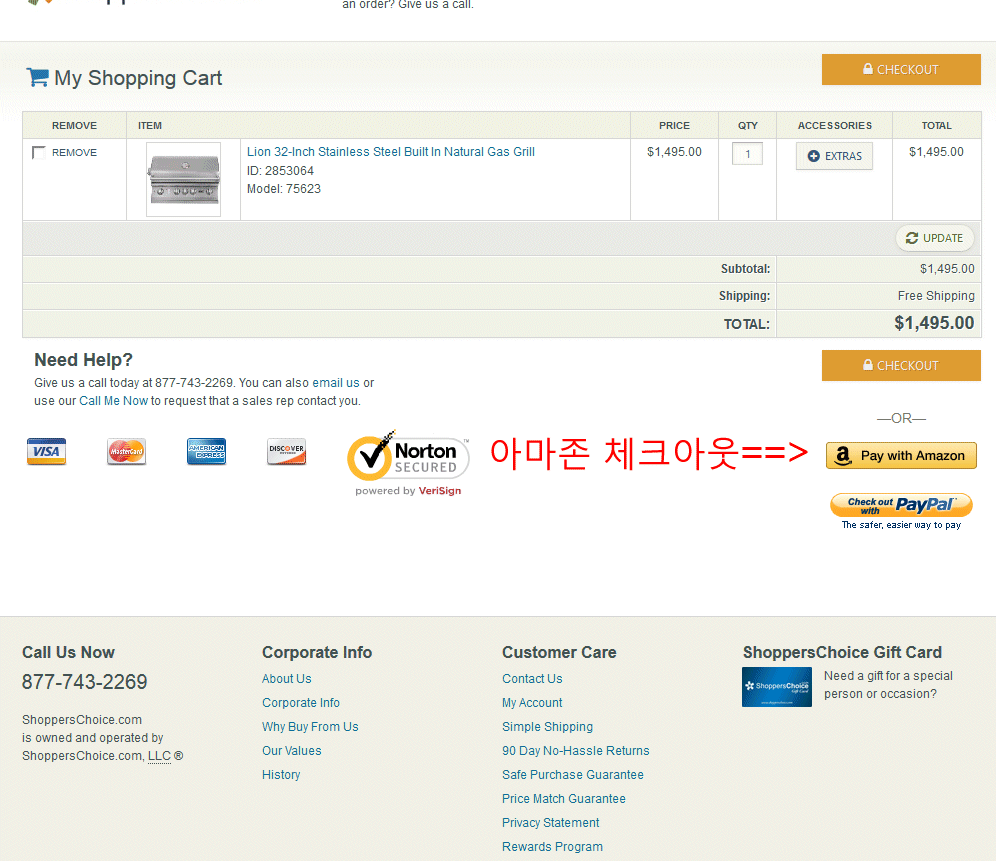Open the 90 Day No-Hassle Returns link
Viewport: 996px width, 861px height.
point(575,751)
